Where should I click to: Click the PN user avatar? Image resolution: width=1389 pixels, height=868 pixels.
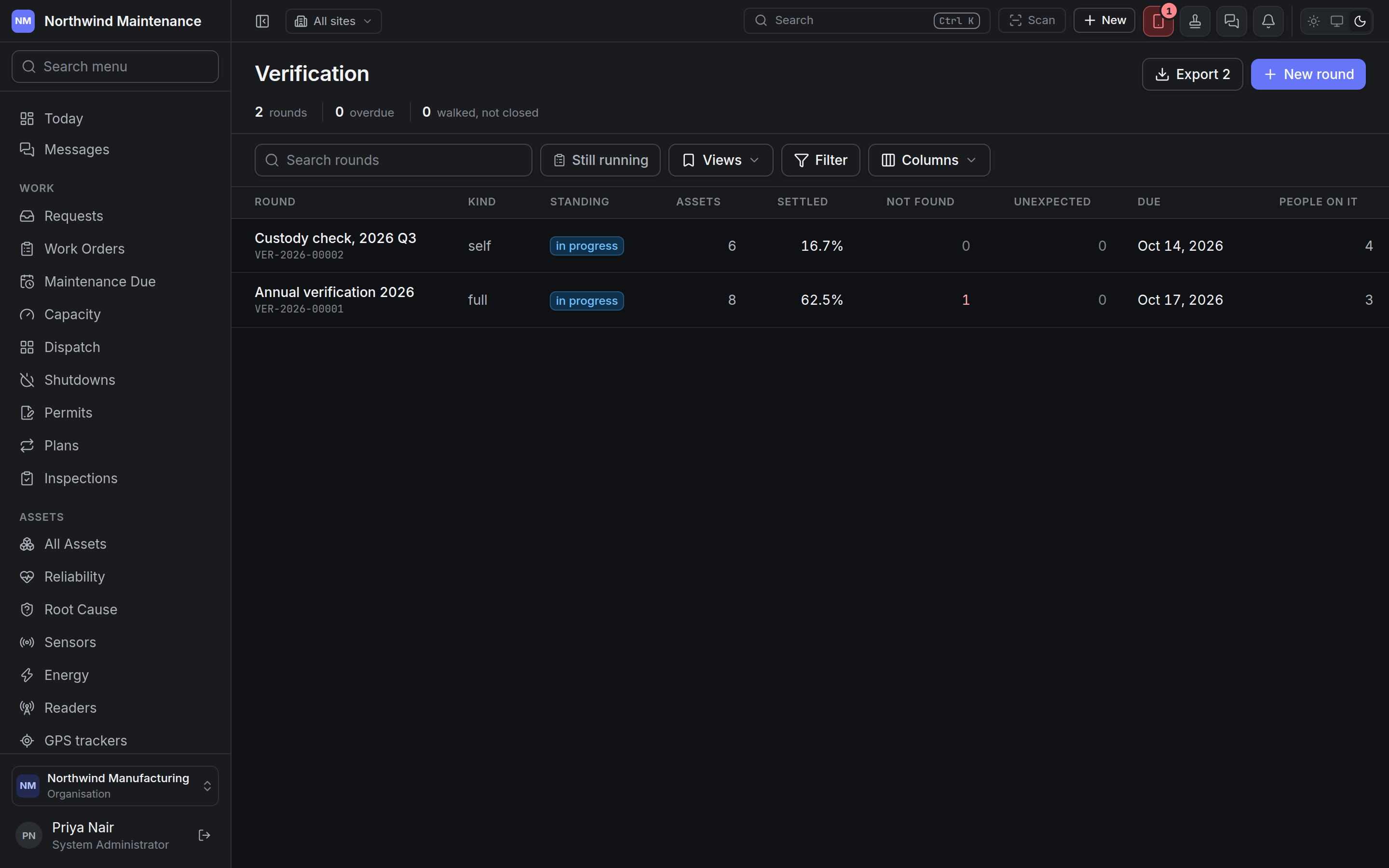tap(29, 835)
